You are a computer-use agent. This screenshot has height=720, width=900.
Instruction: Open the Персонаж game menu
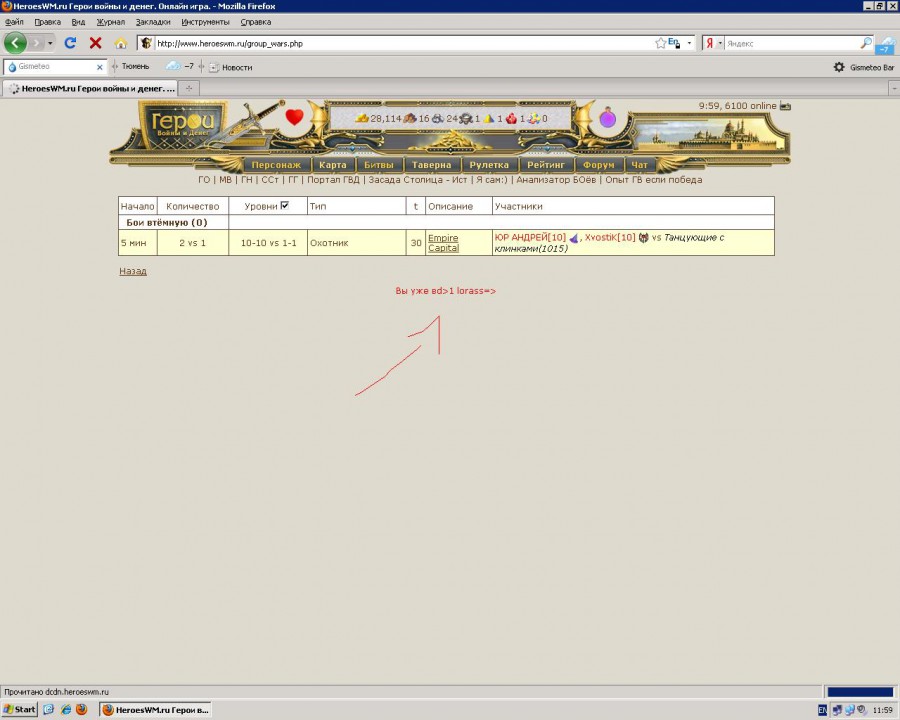click(x=276, y=165)
